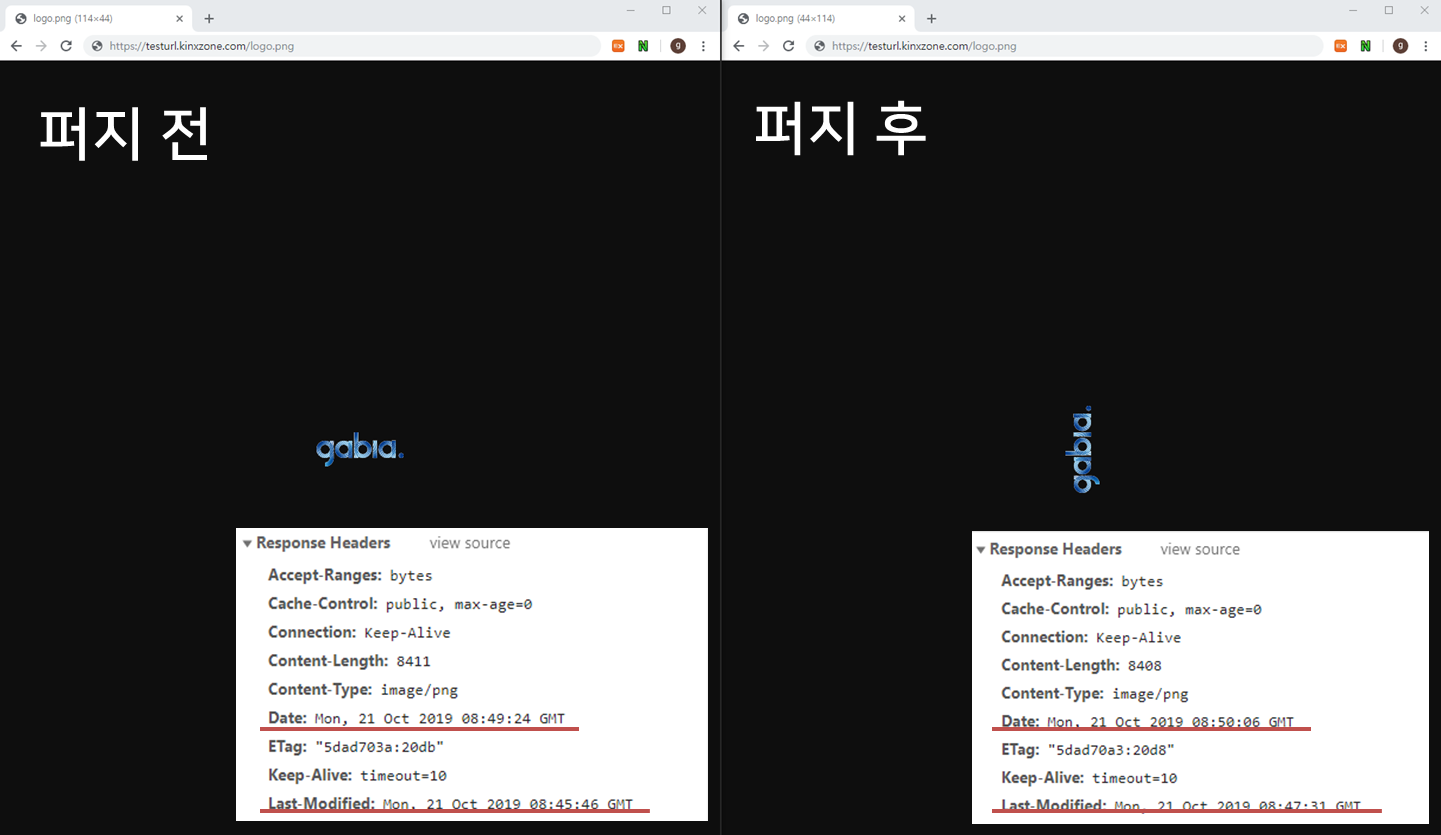Click Date value ending 08:50:06 GMT
1441x835 pixels.
coord(1171,722)
